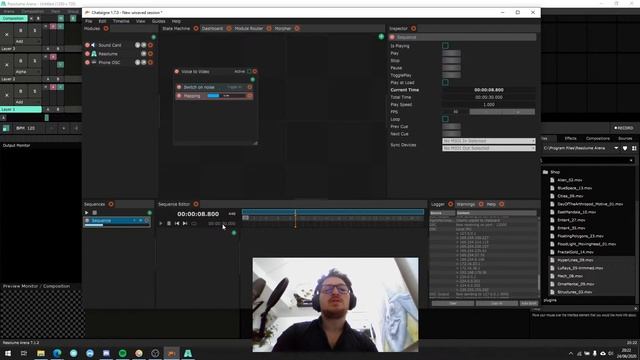The image size is (640, 360).
Task: Remove the Sound Card module with its orange circle
Action: pyautogui.click(x=151, y=45)
